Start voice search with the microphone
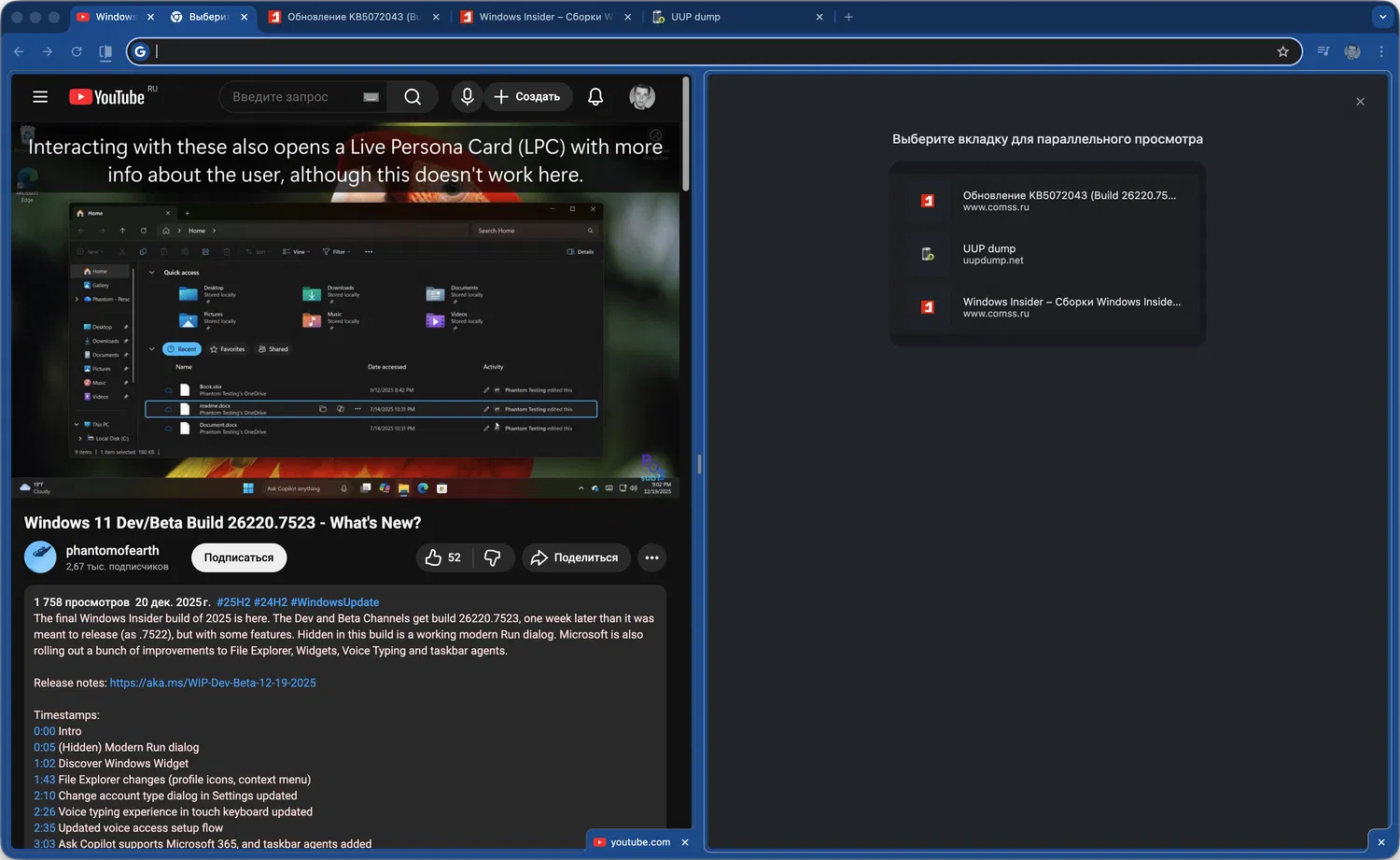 click(x=467, y=97)
